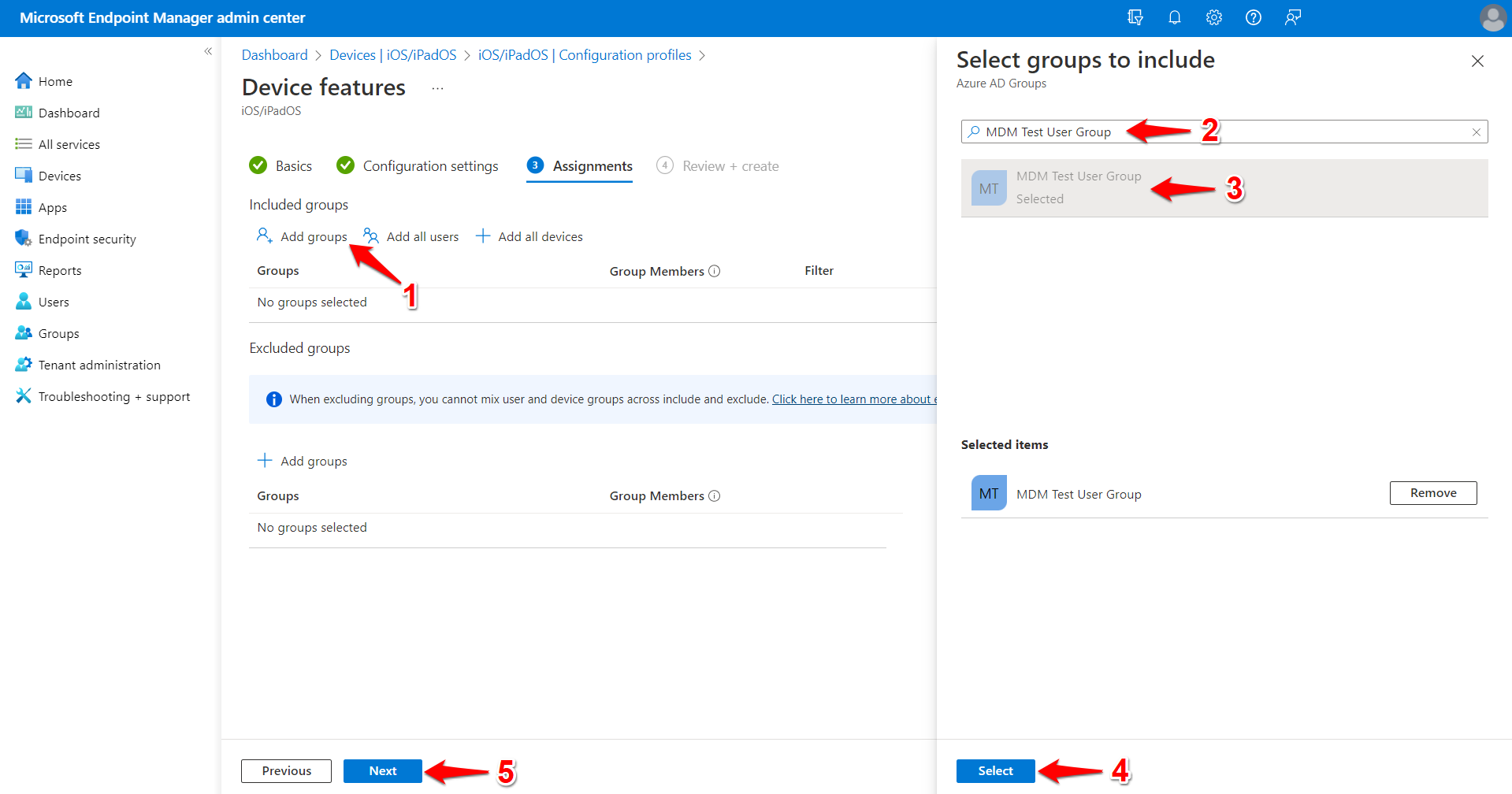Select the Review + create step tab

[x=718, y=165]
